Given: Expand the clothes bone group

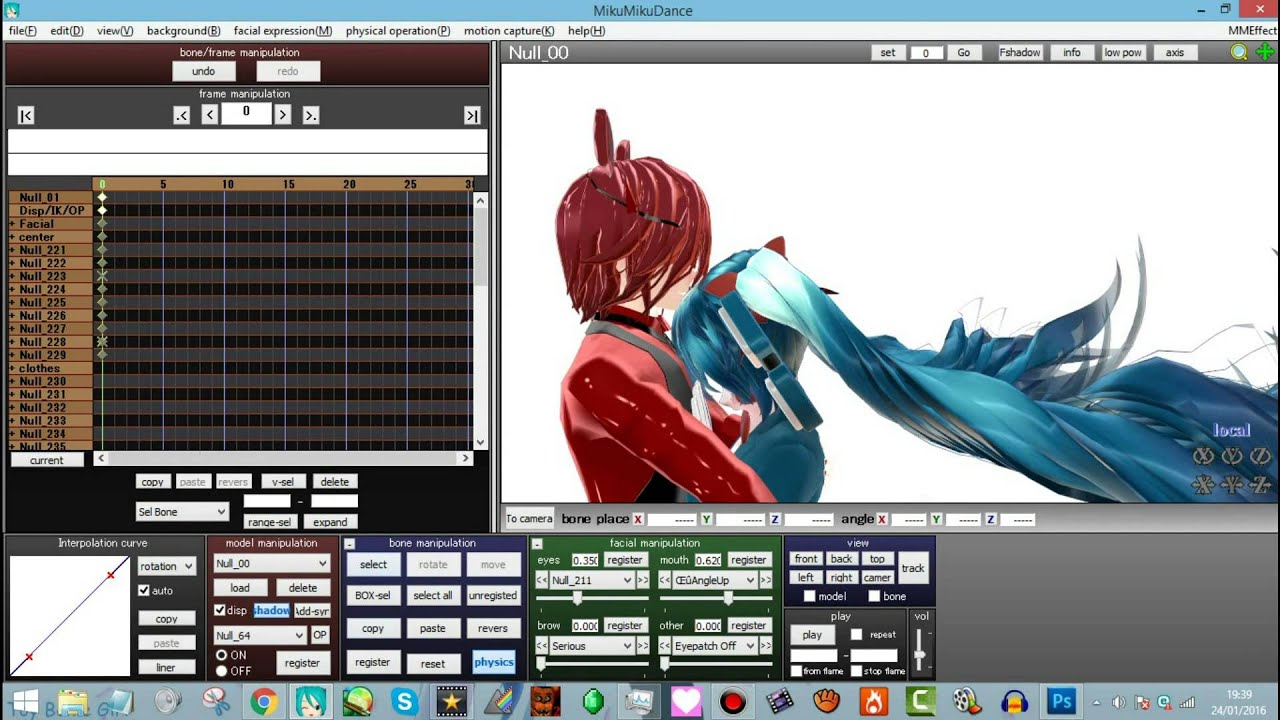Looking at the screenshot, I should coord(13,368).
